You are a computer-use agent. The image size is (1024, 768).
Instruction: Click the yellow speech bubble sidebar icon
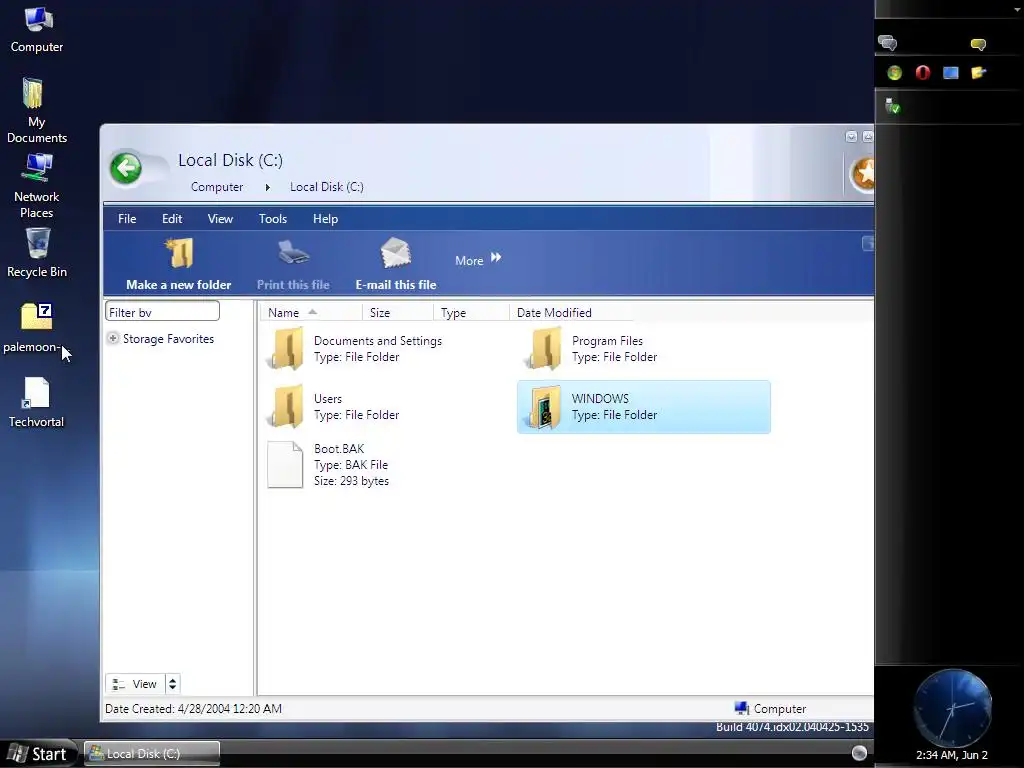coord(978,44)
